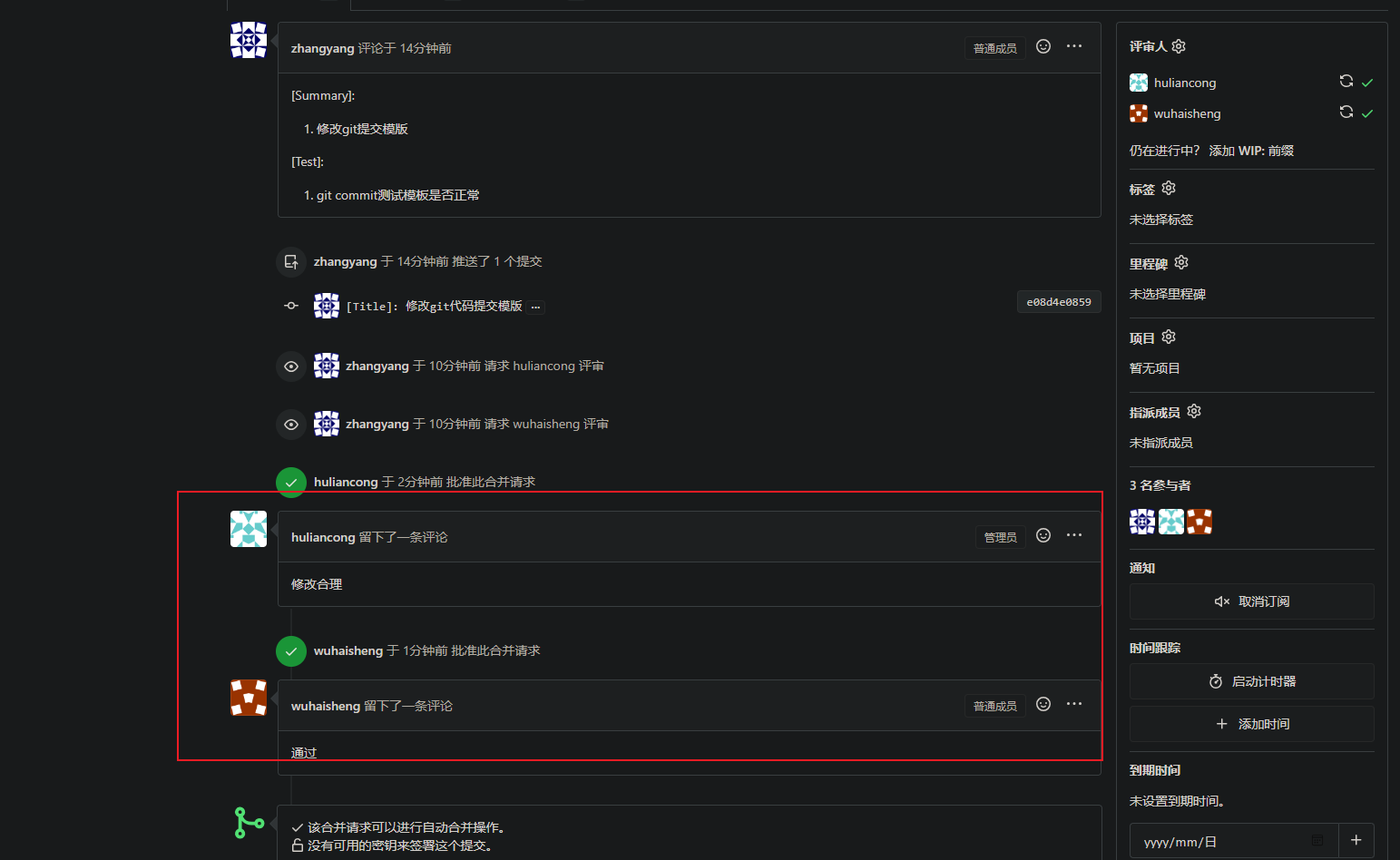The width and height of the screenshot is (1400, 860).
Task: Open commit hash e08d4e0859
Action: [x=1058, y=302]
